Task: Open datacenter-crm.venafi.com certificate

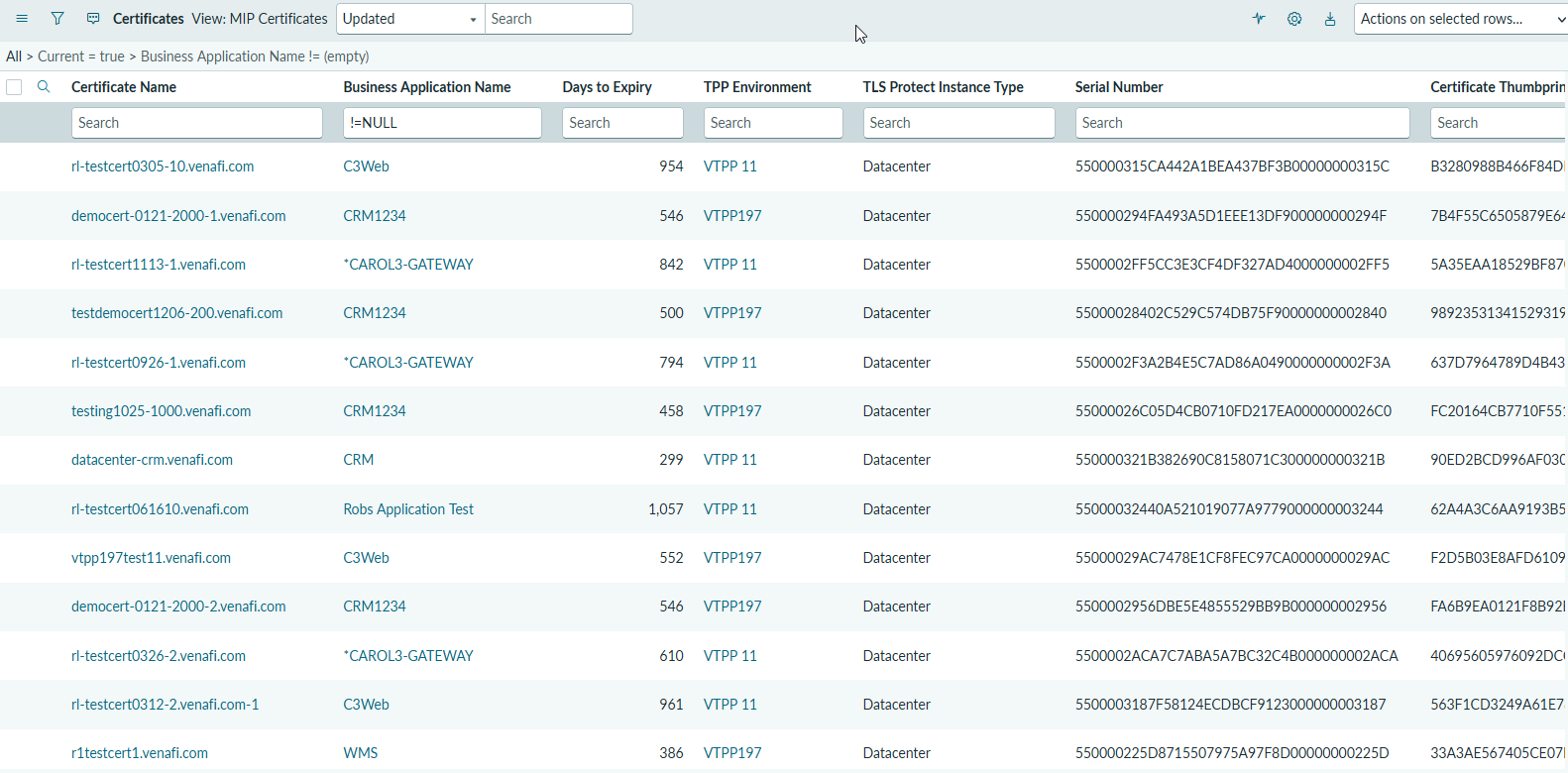Action: [x=152, y=460]
